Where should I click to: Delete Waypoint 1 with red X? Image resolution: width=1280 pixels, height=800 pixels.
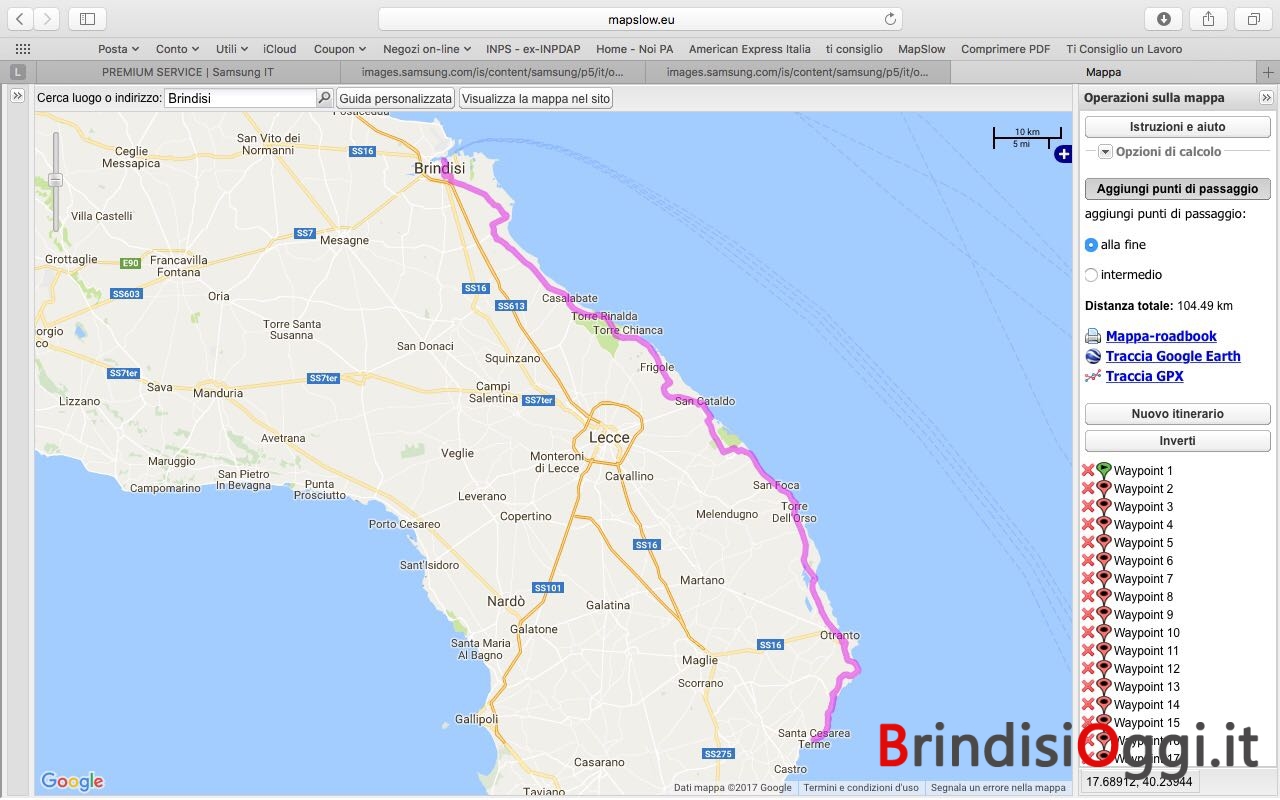click(1088, 470)
